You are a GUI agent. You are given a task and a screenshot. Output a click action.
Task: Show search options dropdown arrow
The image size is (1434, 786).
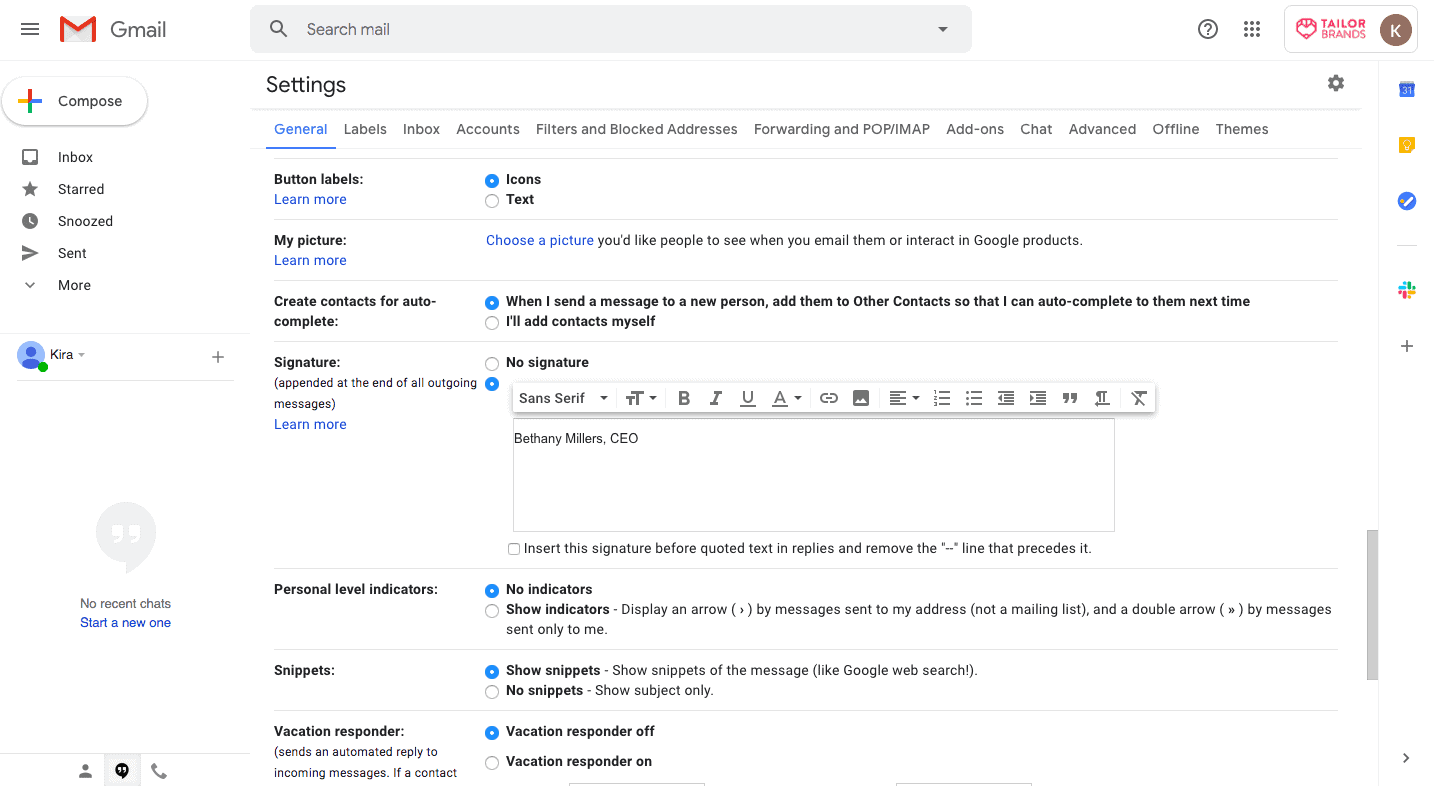(942, 29)
